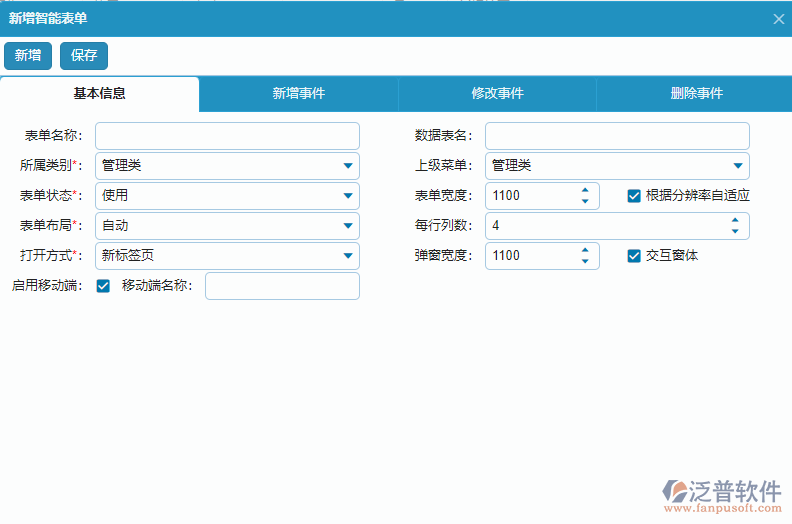Increase 每行列数 using the up arrow
Image resolution: width=792 pixels, height=524 pixels.
pyautogui.click(x=735, y=220)
